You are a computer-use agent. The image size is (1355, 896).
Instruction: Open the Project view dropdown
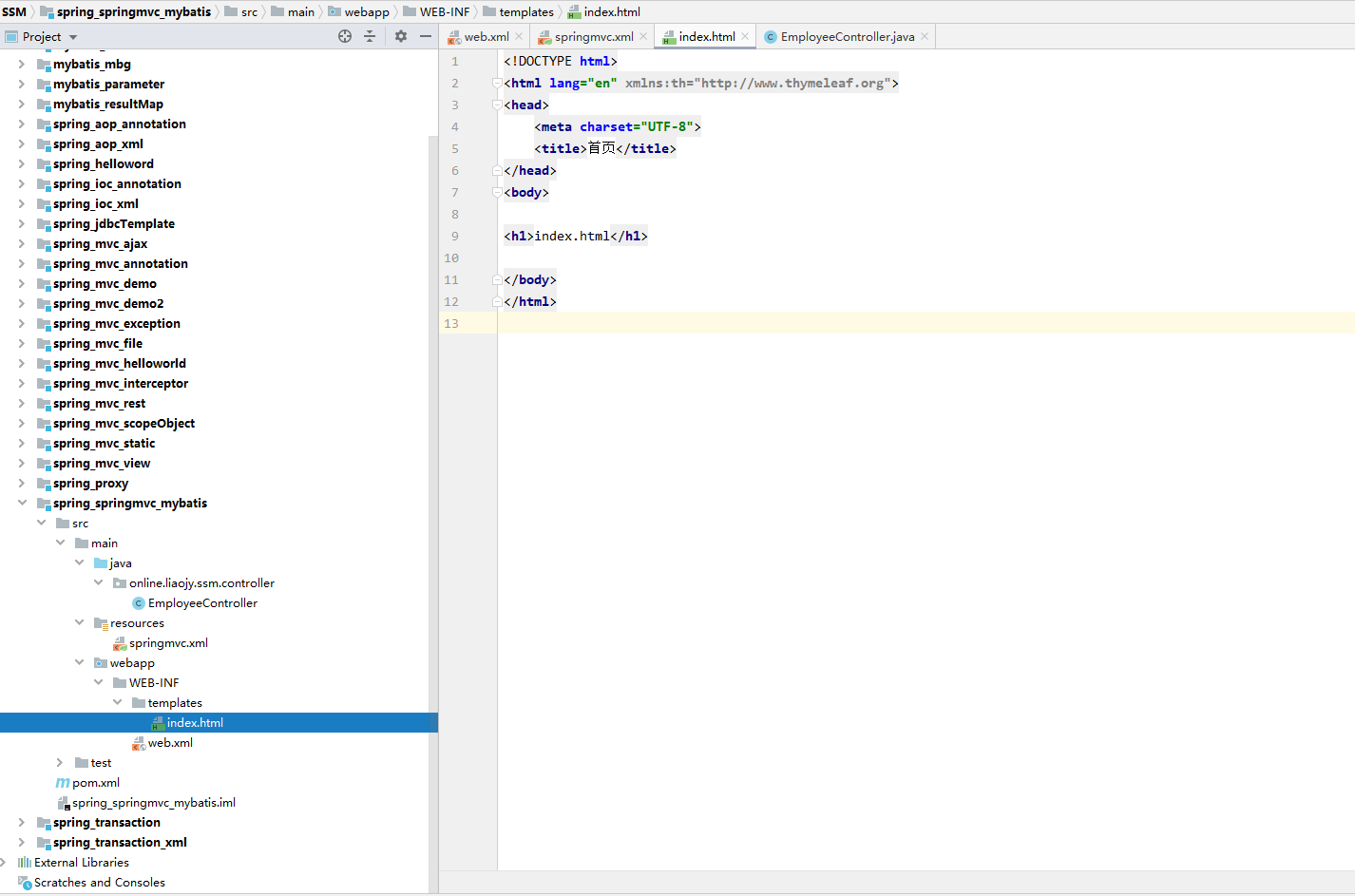click(x=73, y=37)
